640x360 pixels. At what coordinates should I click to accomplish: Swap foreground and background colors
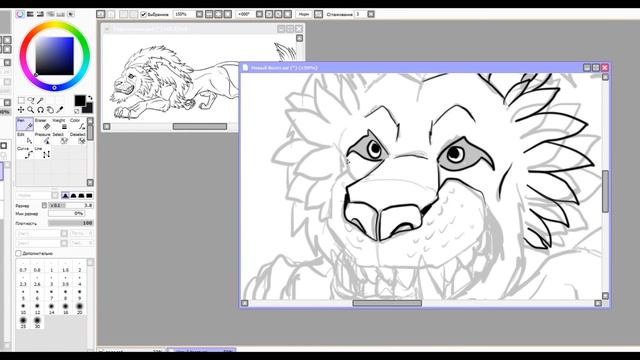tap(90, 98)
